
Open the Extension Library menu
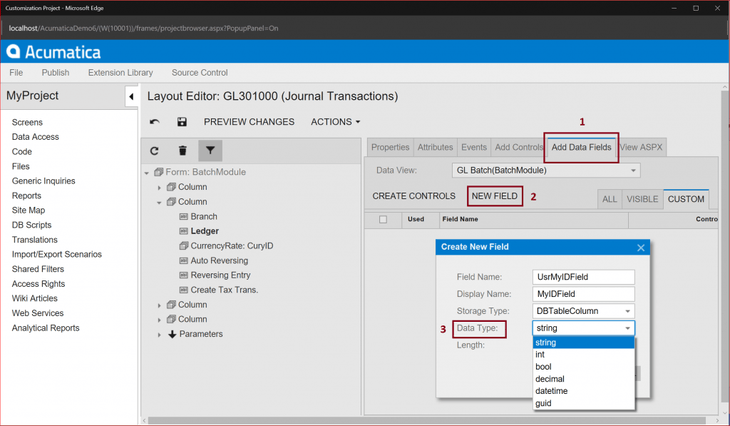pos(121,73)
